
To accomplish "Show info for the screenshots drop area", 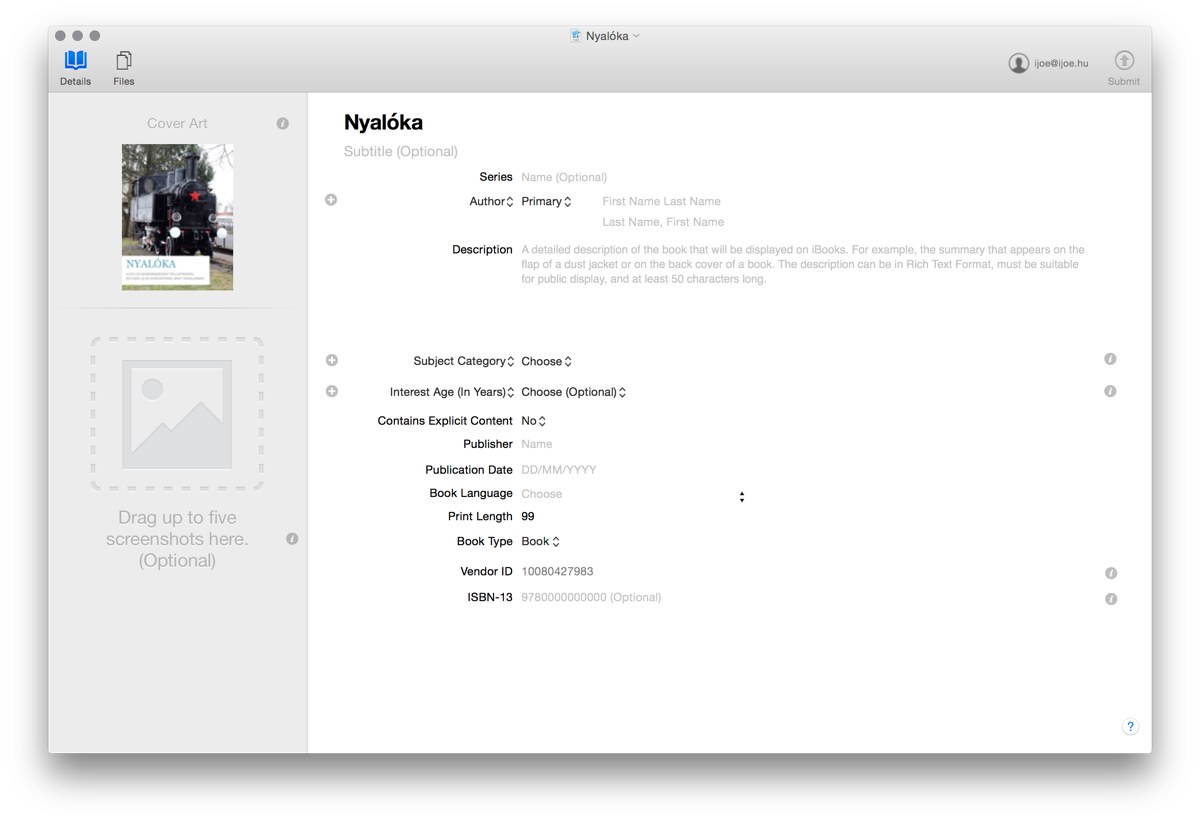I will 292,539.
